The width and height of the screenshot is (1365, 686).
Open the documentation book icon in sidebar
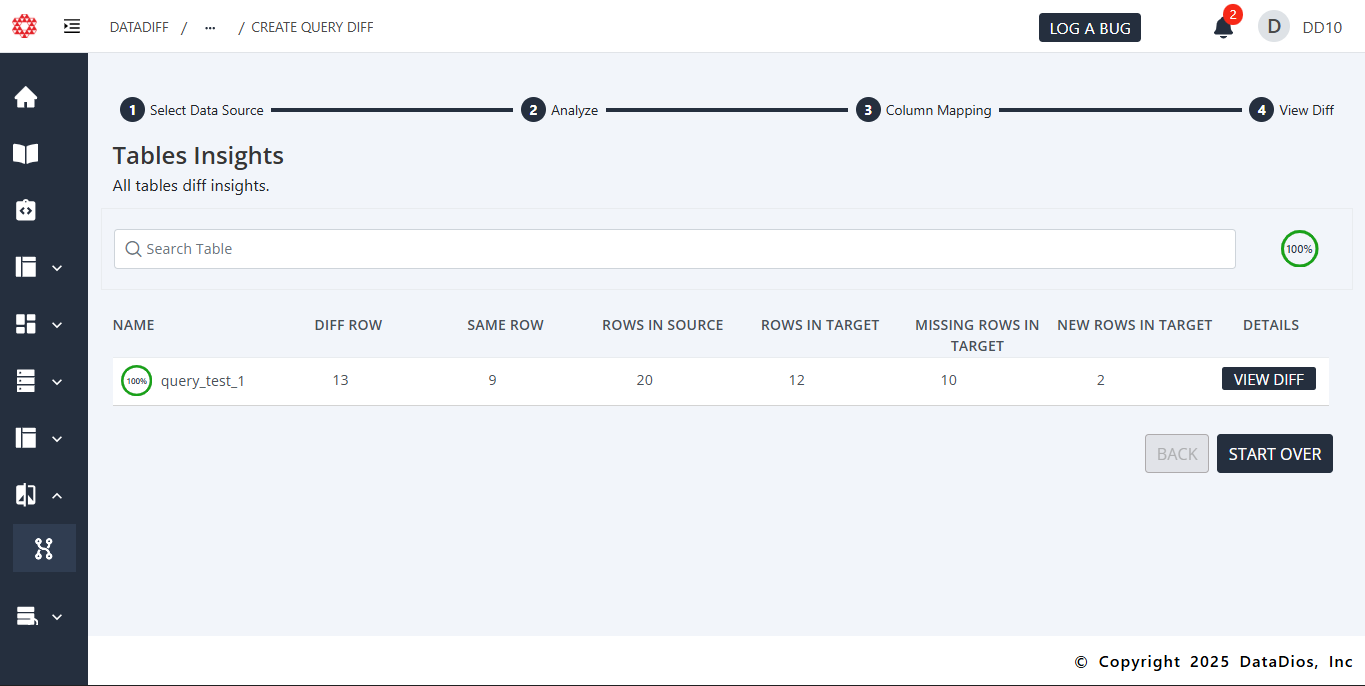pos(25,153)
